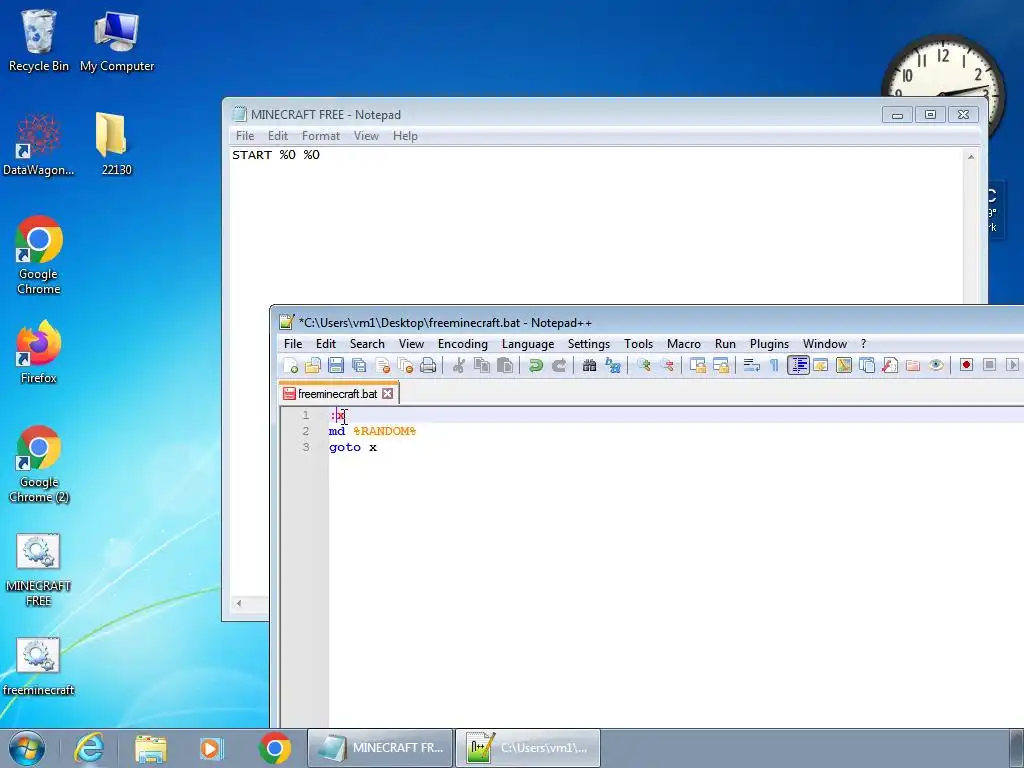
Task: Select the freeminecraft.bat tab
Action: click(x=338, y=394)
